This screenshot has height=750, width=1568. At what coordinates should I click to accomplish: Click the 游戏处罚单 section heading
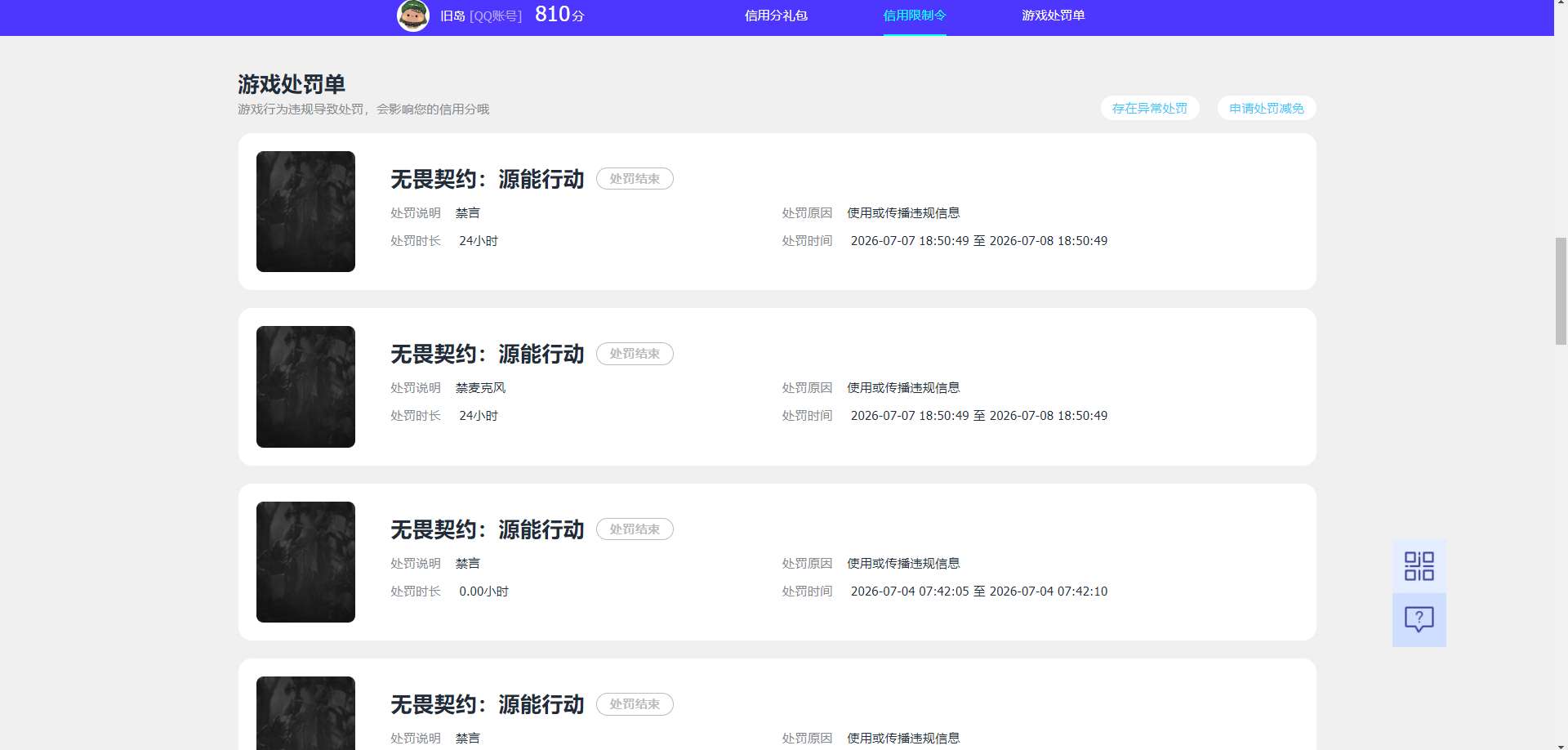point(292,84)
